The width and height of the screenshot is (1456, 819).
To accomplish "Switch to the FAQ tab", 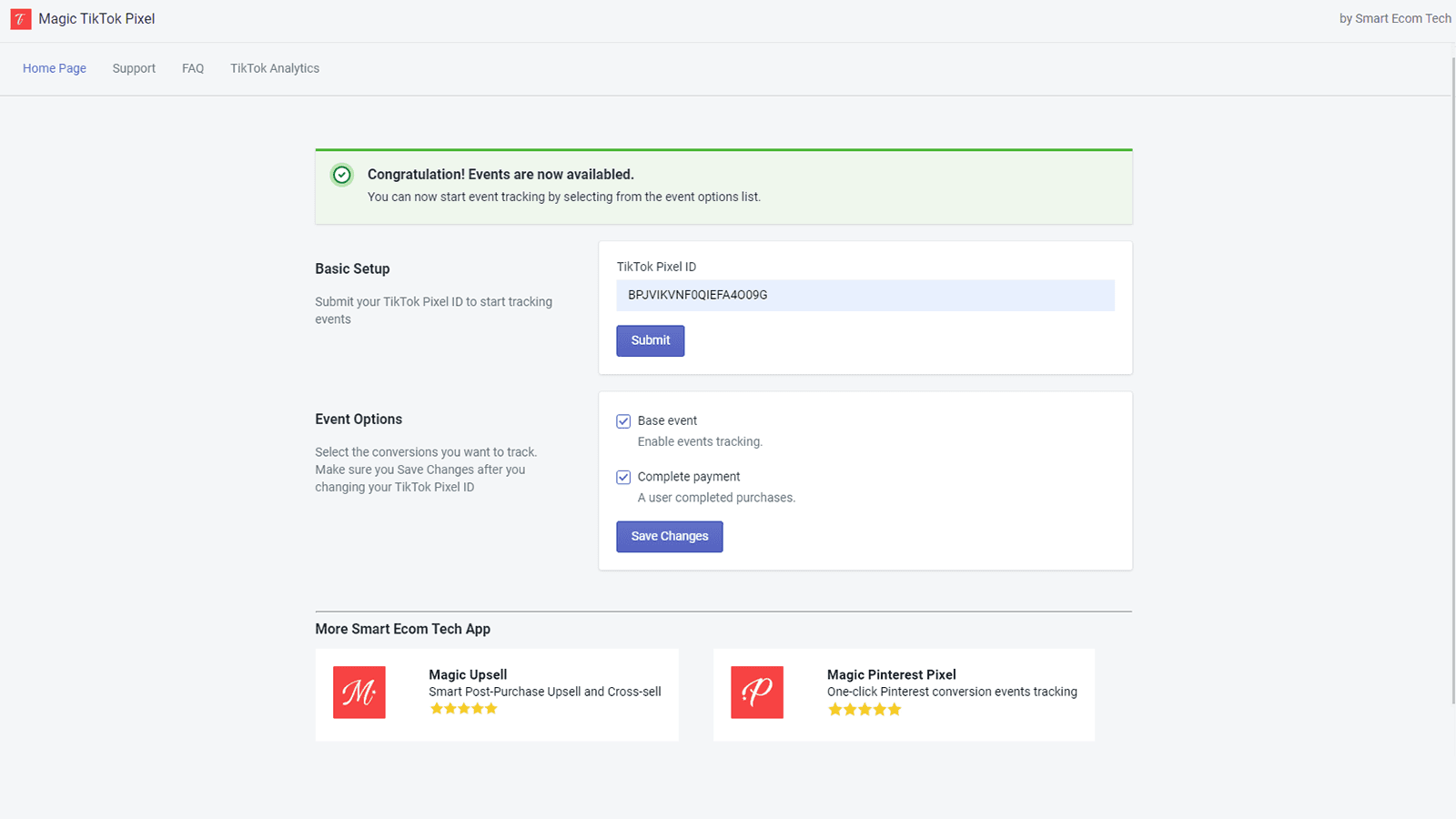I will tap(193, 68).
